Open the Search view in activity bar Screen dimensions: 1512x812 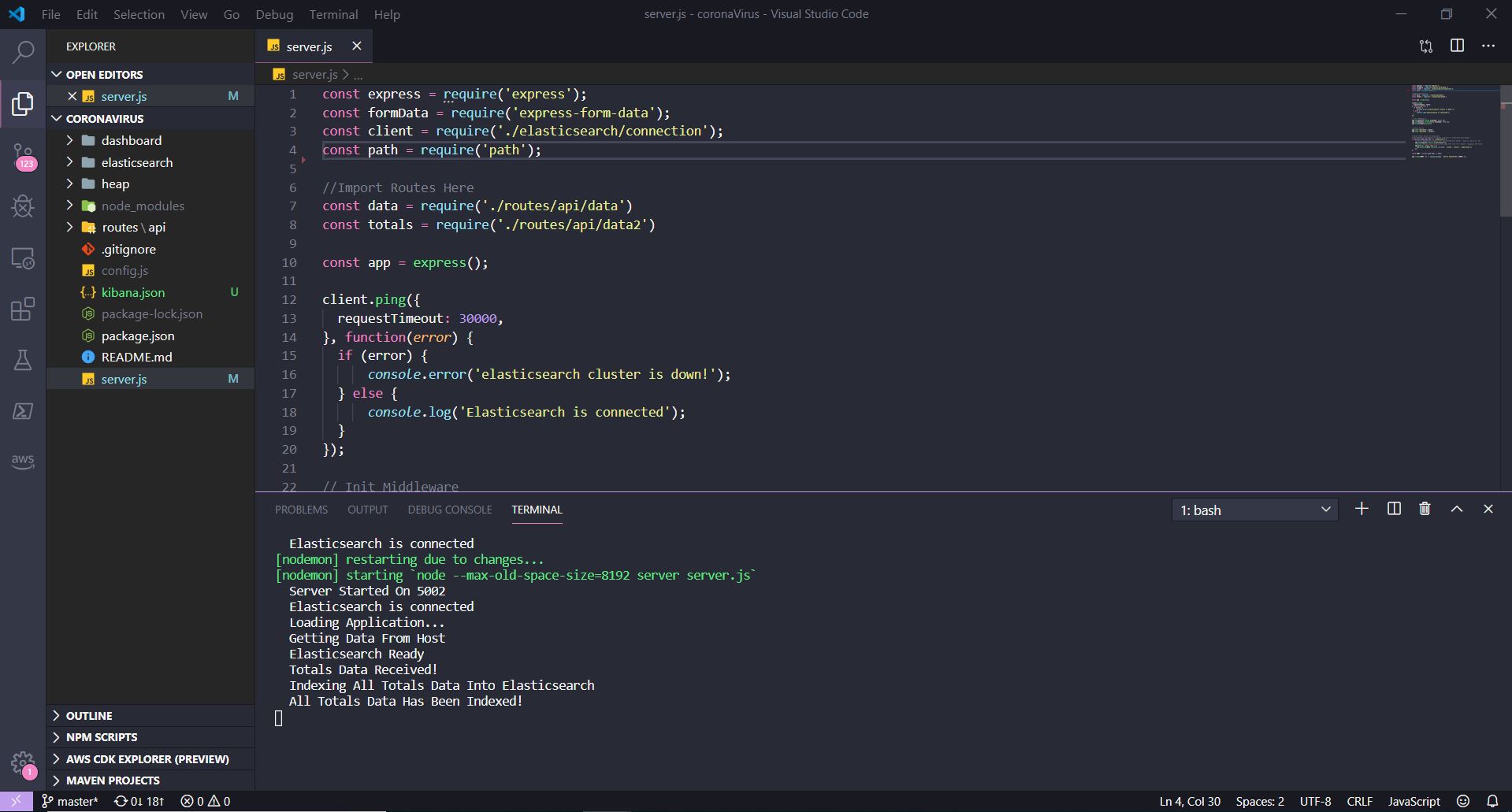[x=23, y=53]
